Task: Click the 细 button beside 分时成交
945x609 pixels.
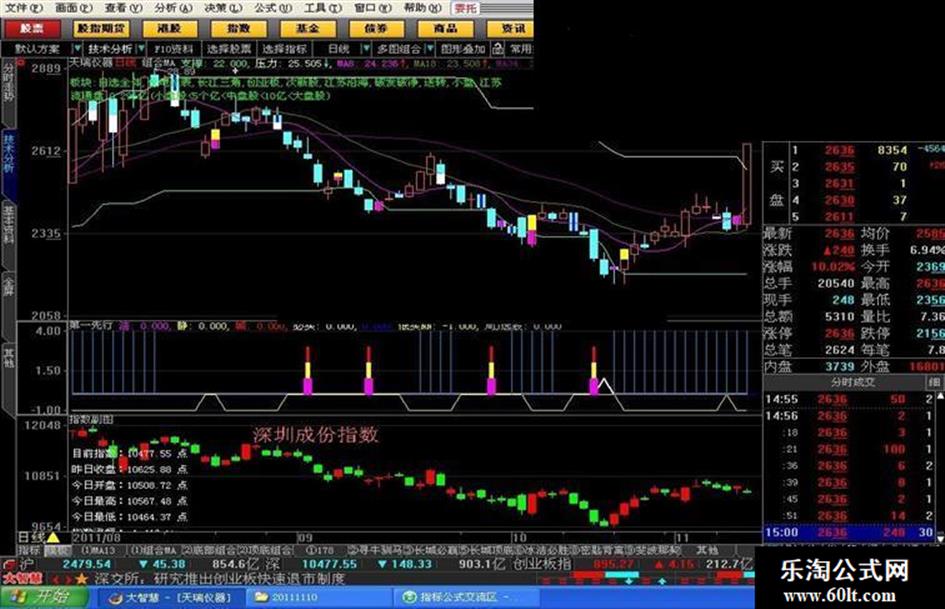Action: pyautogui.click(x=934, y=382)
